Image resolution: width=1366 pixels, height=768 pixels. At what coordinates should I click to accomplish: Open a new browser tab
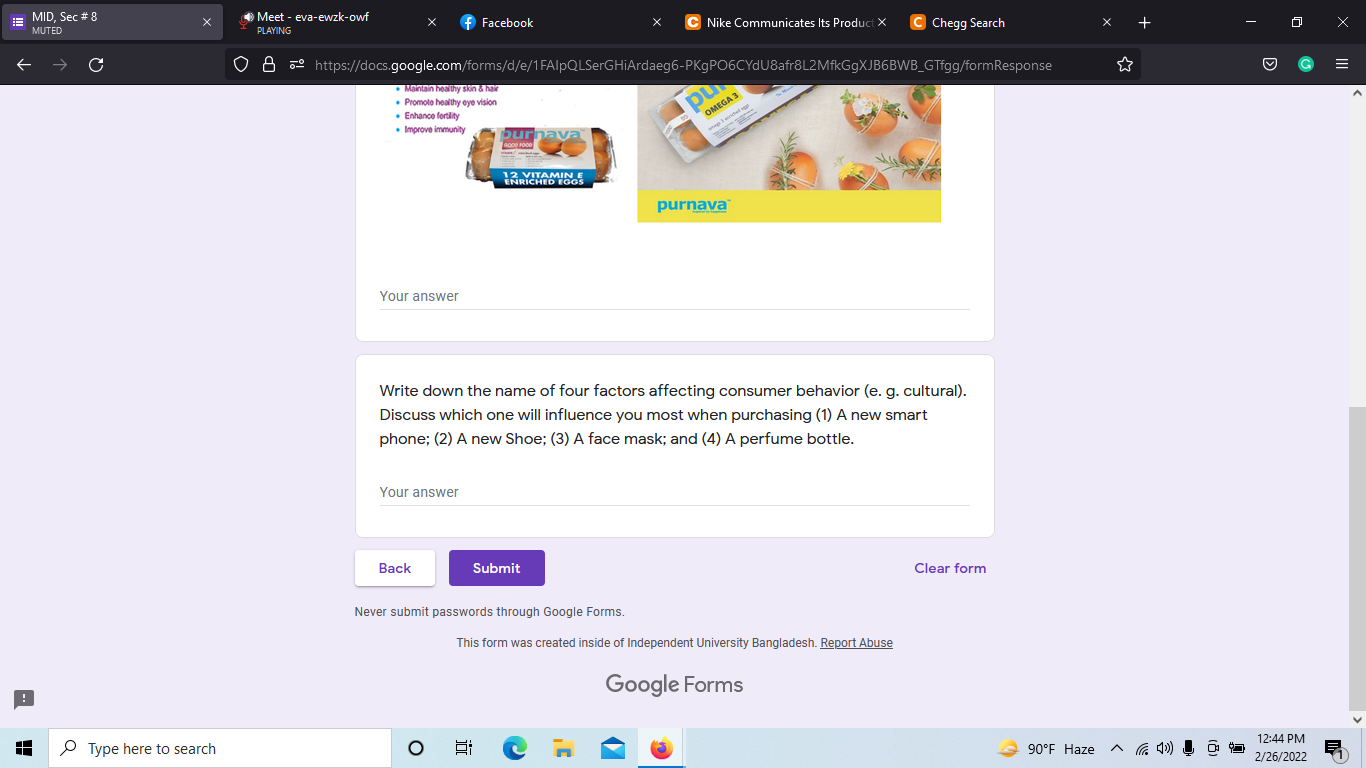(1145, 22)
